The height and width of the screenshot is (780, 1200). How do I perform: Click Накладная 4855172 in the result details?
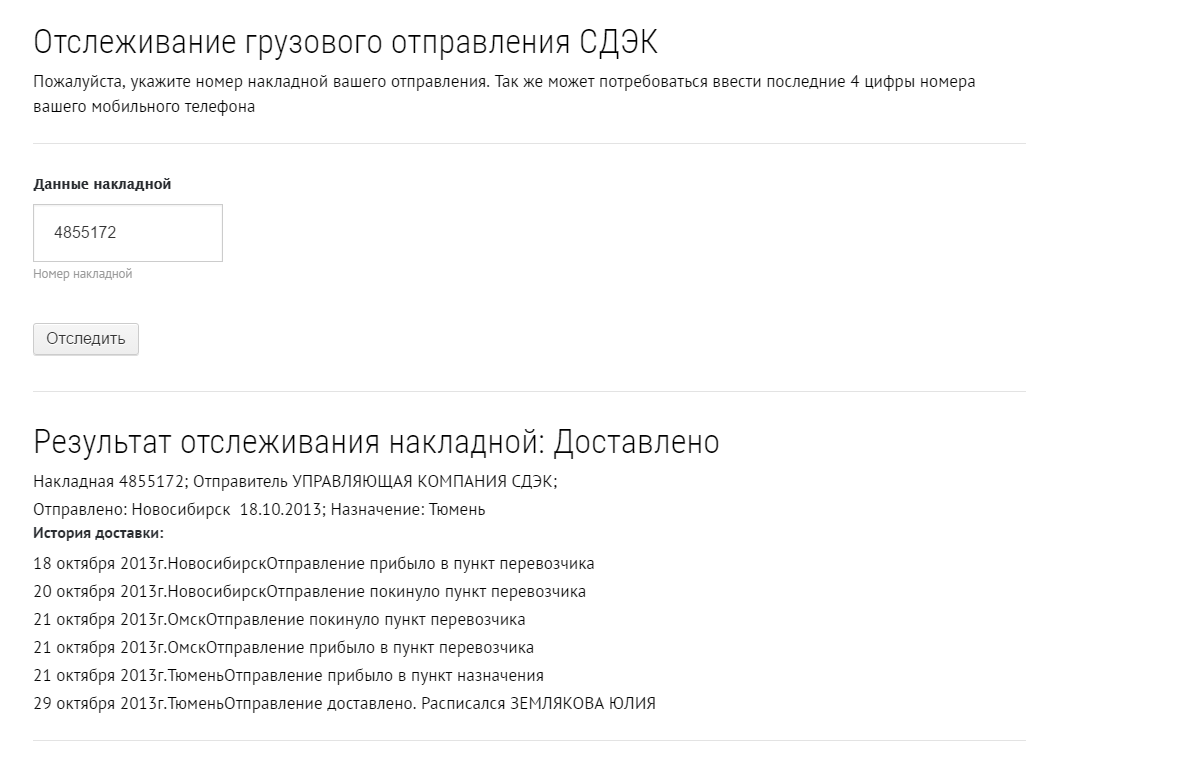tap(108, 481)
